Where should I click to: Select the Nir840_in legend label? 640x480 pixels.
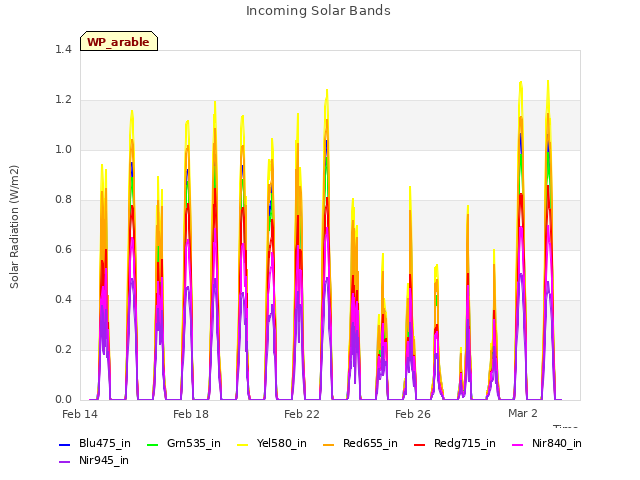click(x=557, y=444)
